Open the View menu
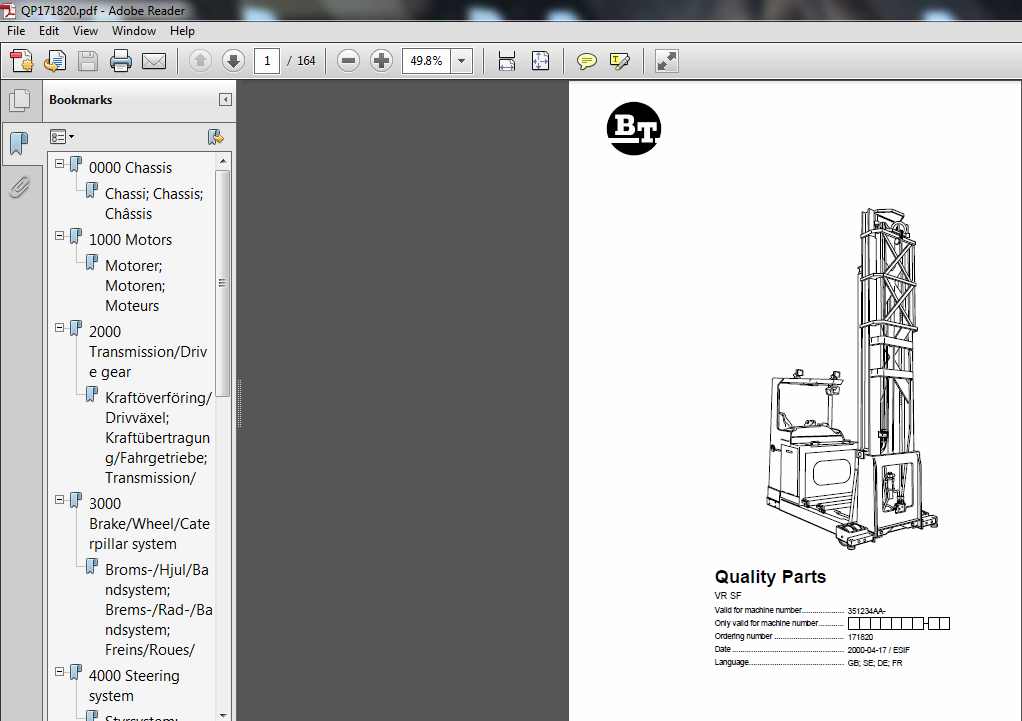 pyautogui.click(x=85, y=31)
